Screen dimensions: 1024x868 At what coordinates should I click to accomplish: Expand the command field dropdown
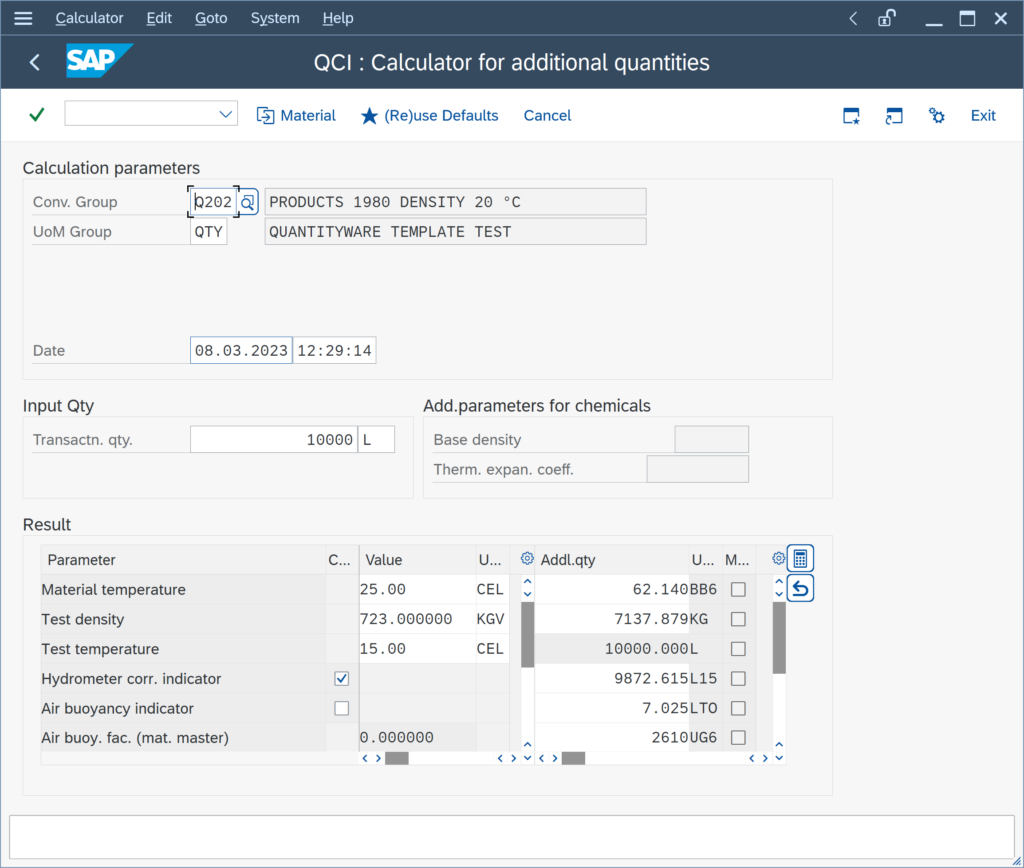(225, 114)
